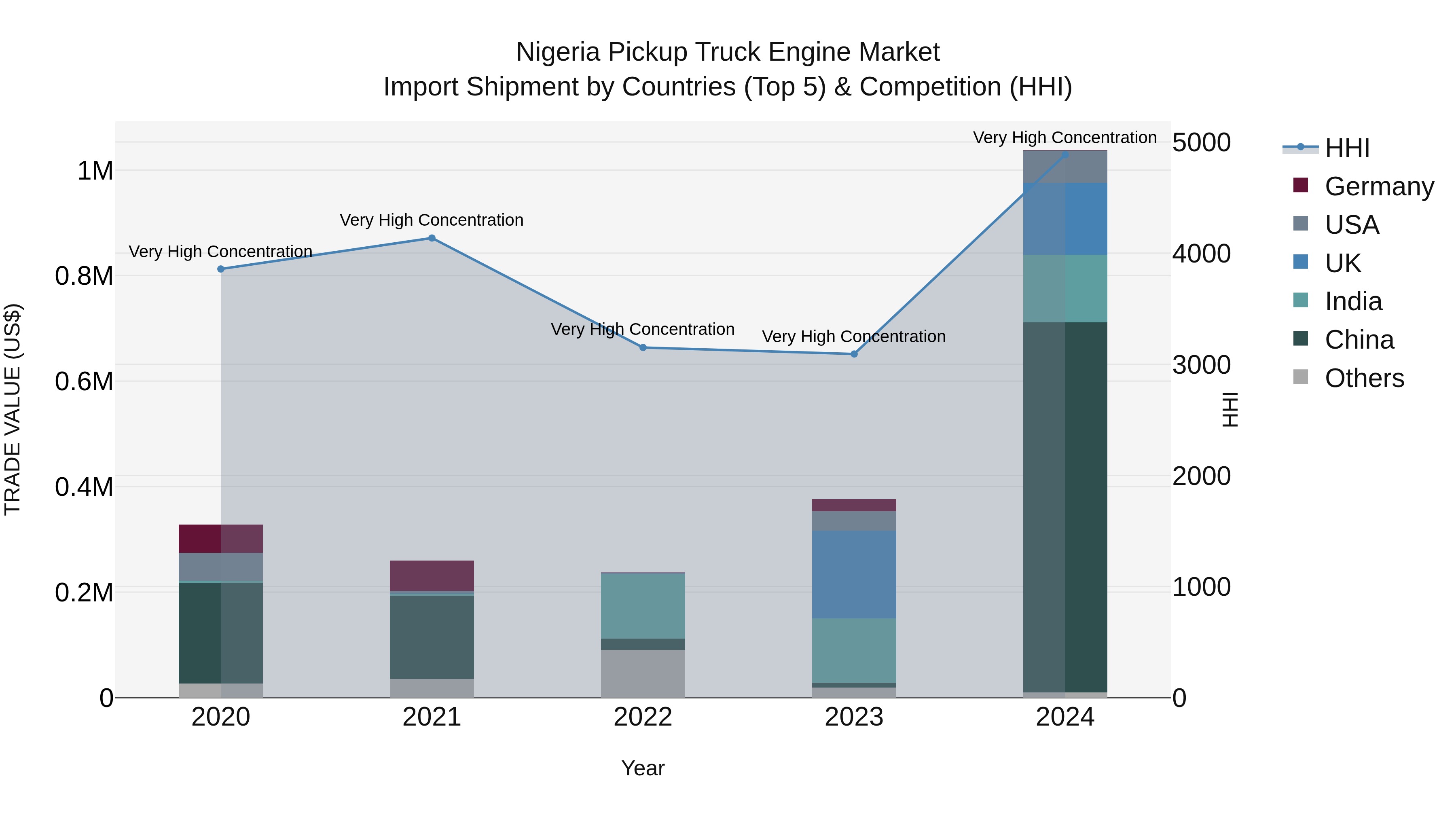Image resolution: width=1456 pixels, height=819 pixels.
Task: Toggle the USA legend label
Action: (x=1352, y=225)
